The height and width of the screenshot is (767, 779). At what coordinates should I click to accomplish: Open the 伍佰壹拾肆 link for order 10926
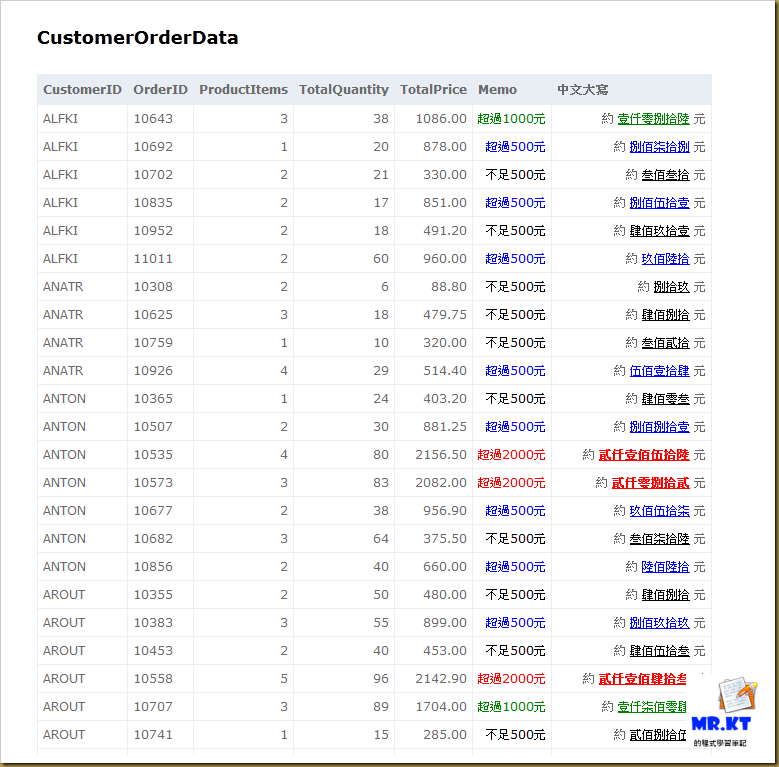click(x=659, y=371)
